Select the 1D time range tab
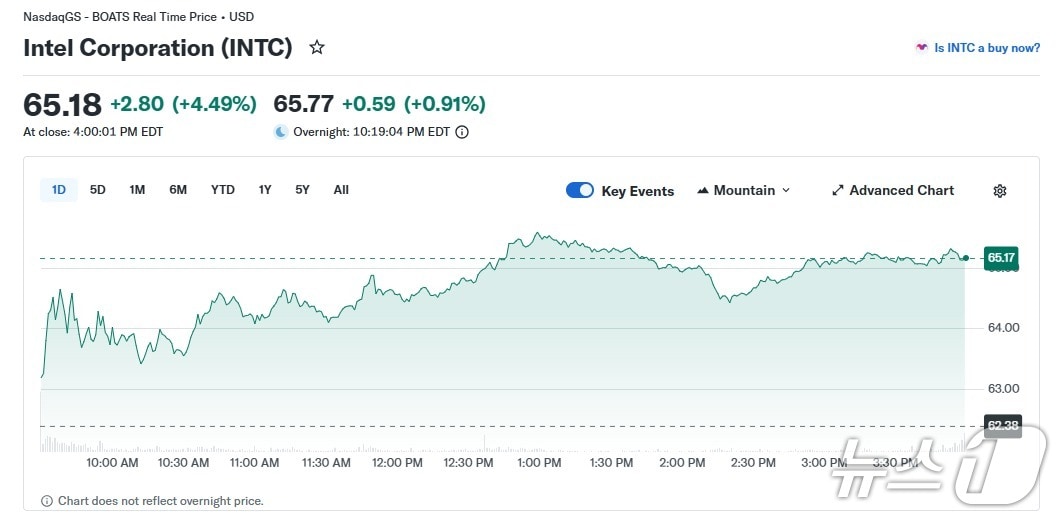Image resolution: width=1063 pixels, height=521 pixels. 59,190
